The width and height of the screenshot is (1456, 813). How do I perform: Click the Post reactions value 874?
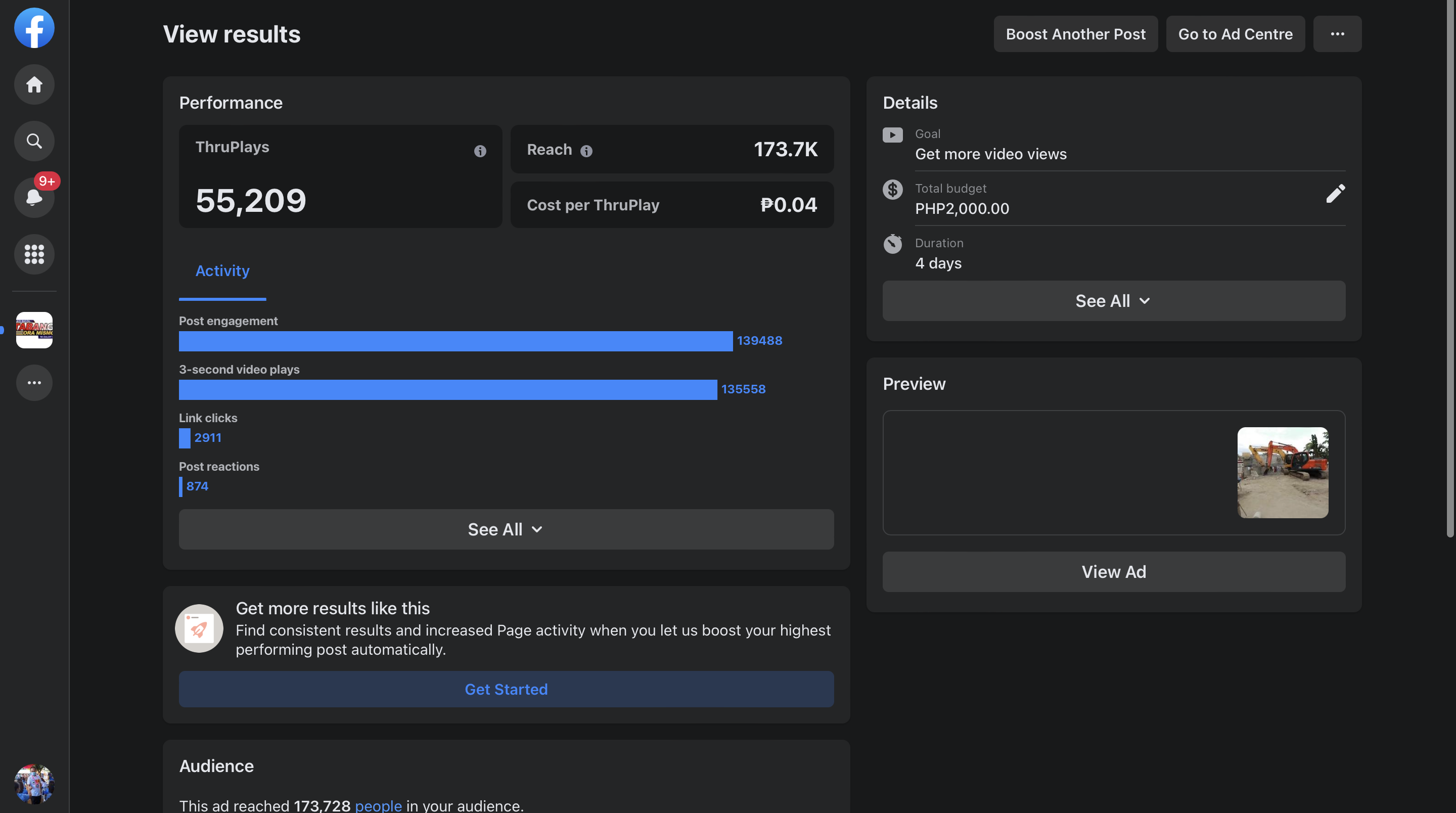point(197,486)
